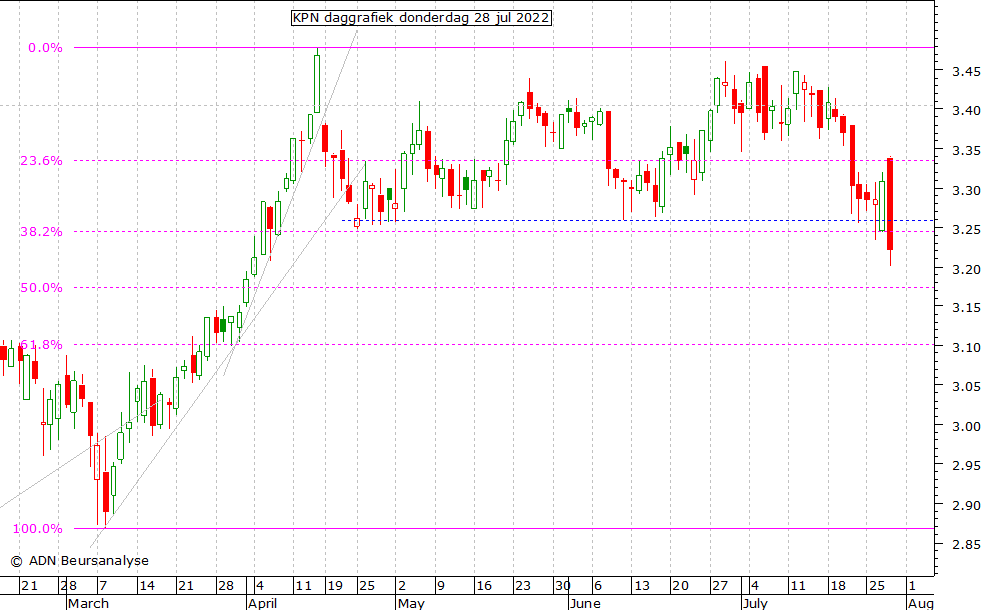
Task: Click the 'July' month label
Action: [x=754, y=603]
